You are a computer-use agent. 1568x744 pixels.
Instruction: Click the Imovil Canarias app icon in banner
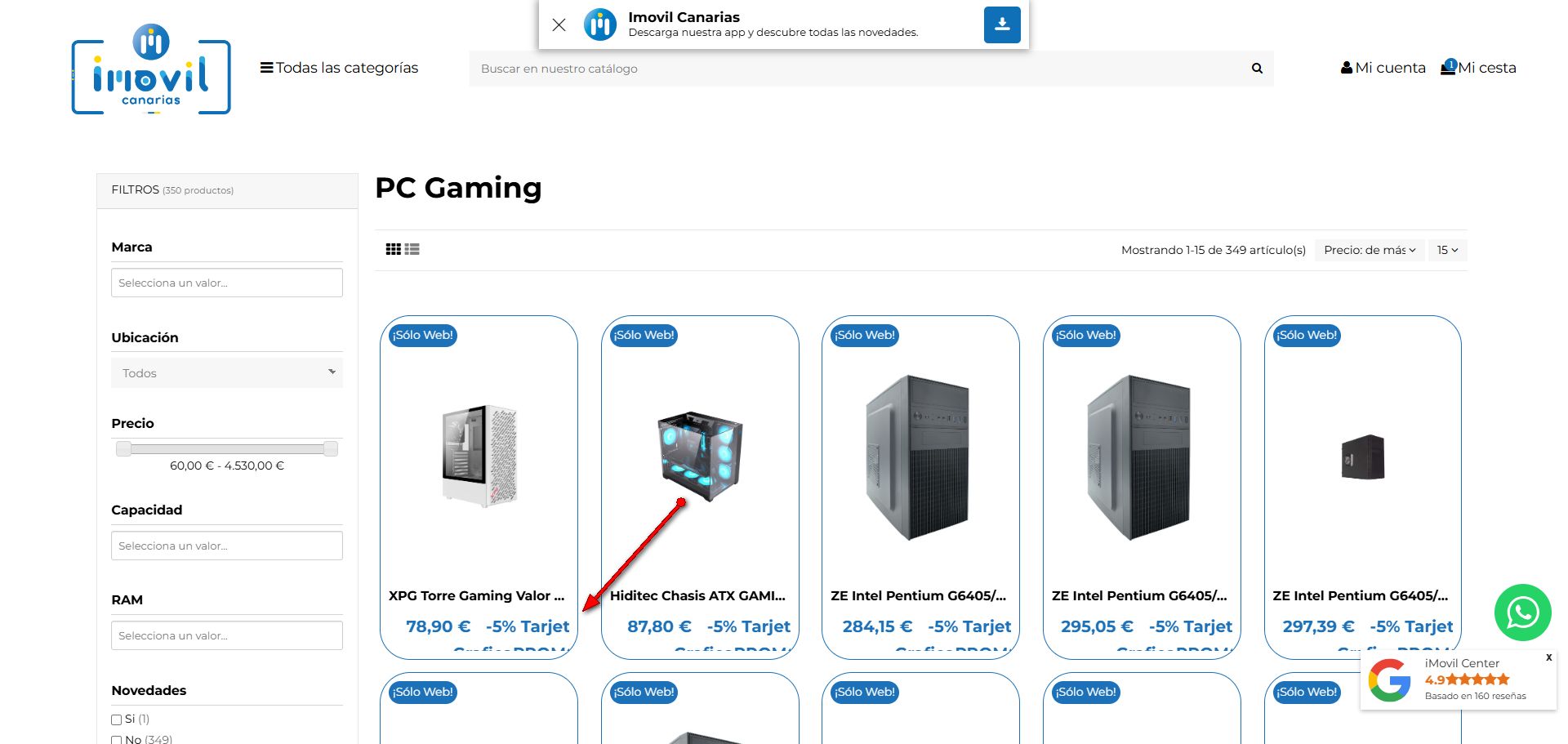click(x=600, y=25)
